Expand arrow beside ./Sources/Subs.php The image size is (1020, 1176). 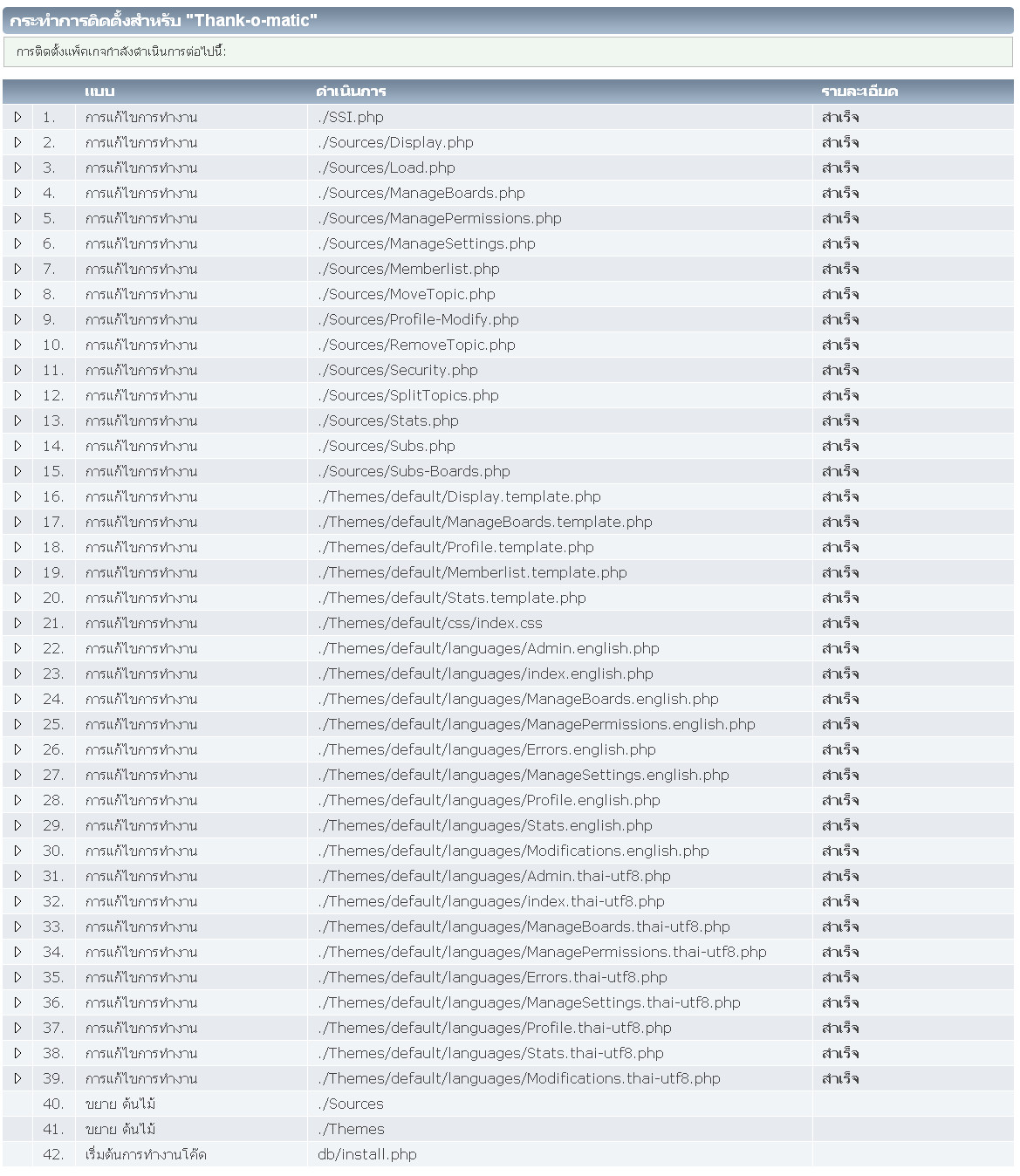(x=17, y=446)
